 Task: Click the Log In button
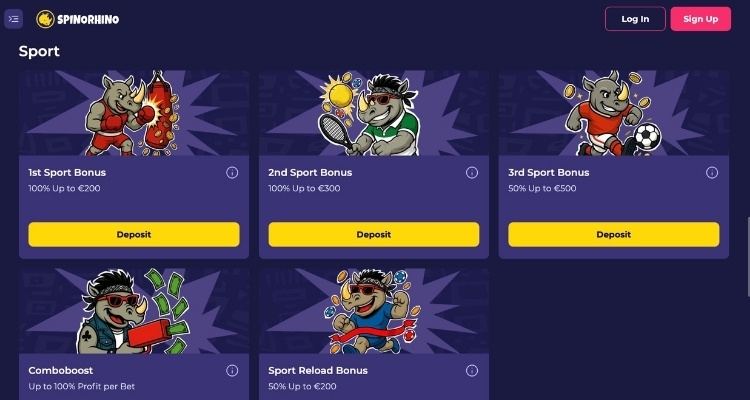tap(635, 19)
